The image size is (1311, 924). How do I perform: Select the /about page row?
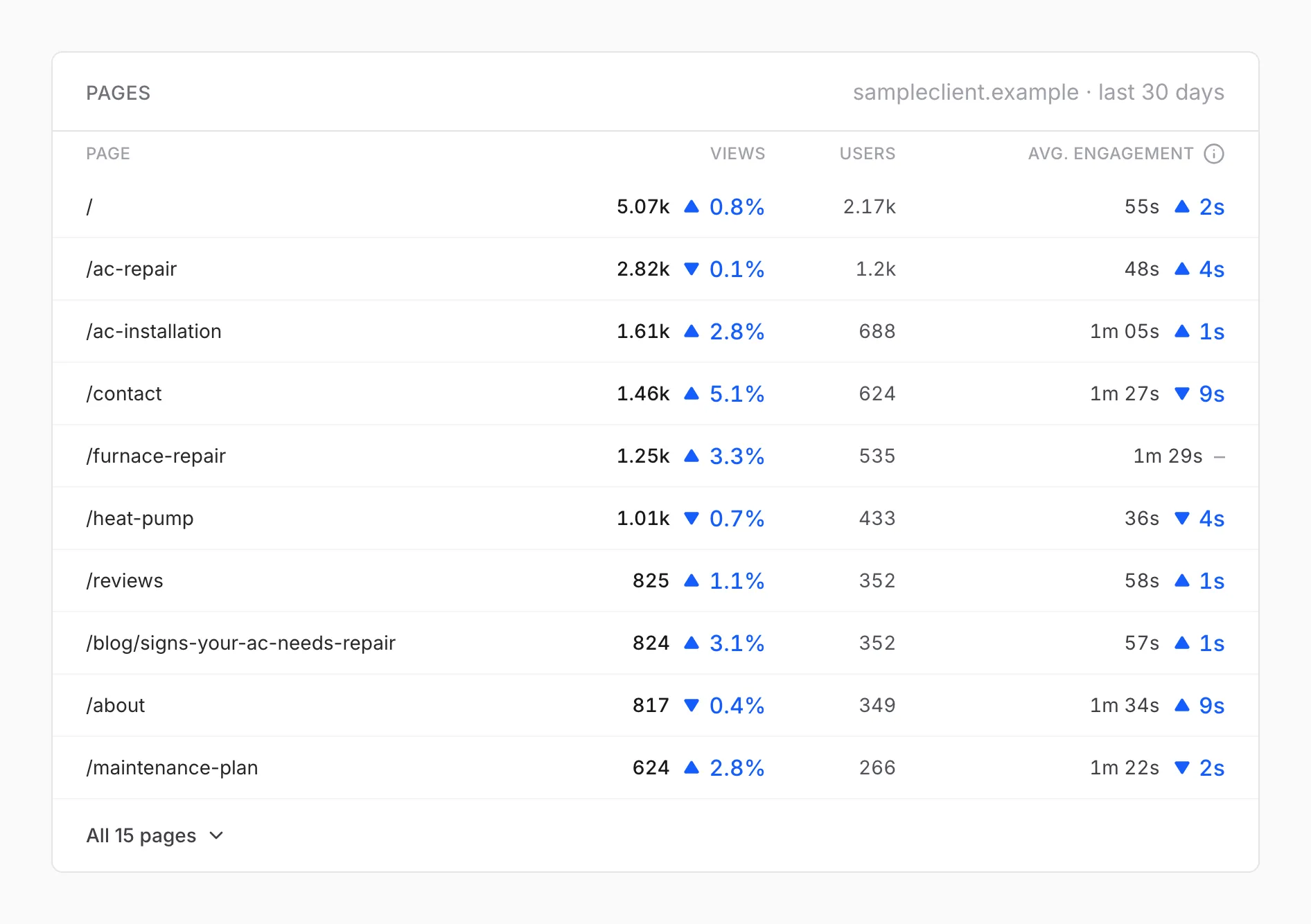pyautogui.click(x=655, y=705)
